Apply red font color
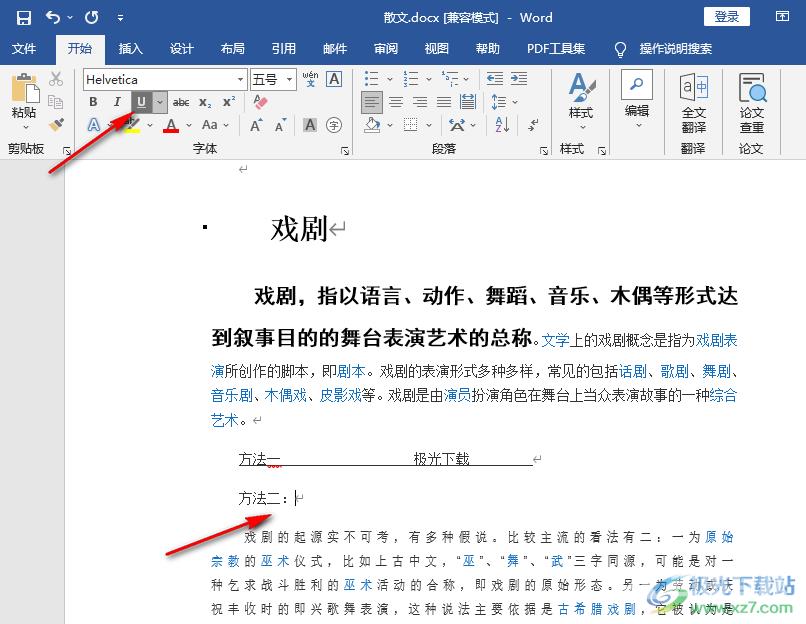Viewport: 806px width, 624px height. (171, 124)
